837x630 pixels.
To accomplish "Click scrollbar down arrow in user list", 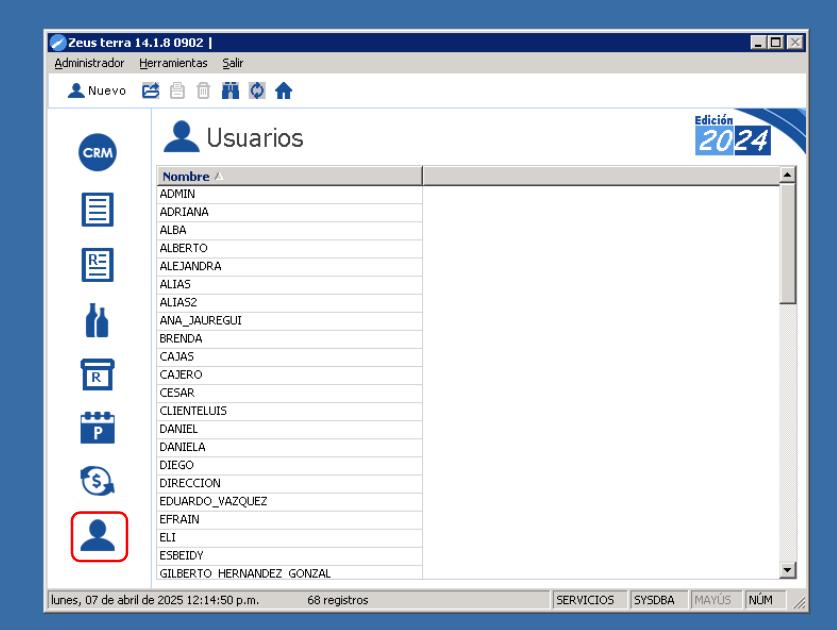I will tap(788, 570).
